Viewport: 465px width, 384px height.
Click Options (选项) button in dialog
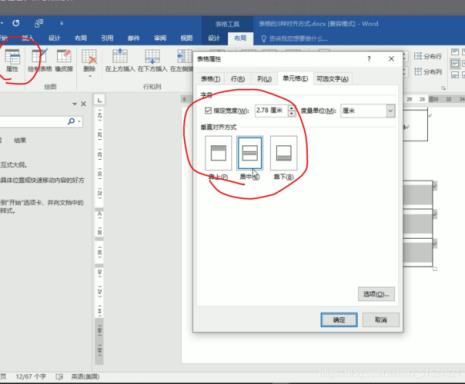376,294
